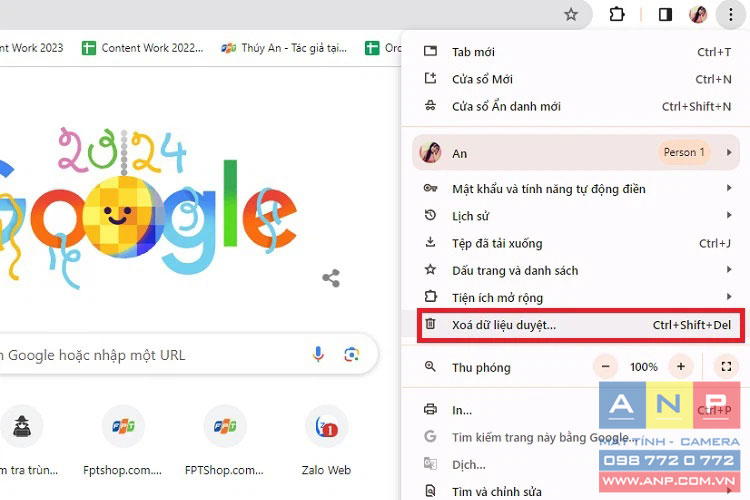This screenshot has width=750, height=500.
Task: Click the Google search input box
Action: tap(189, 355)
